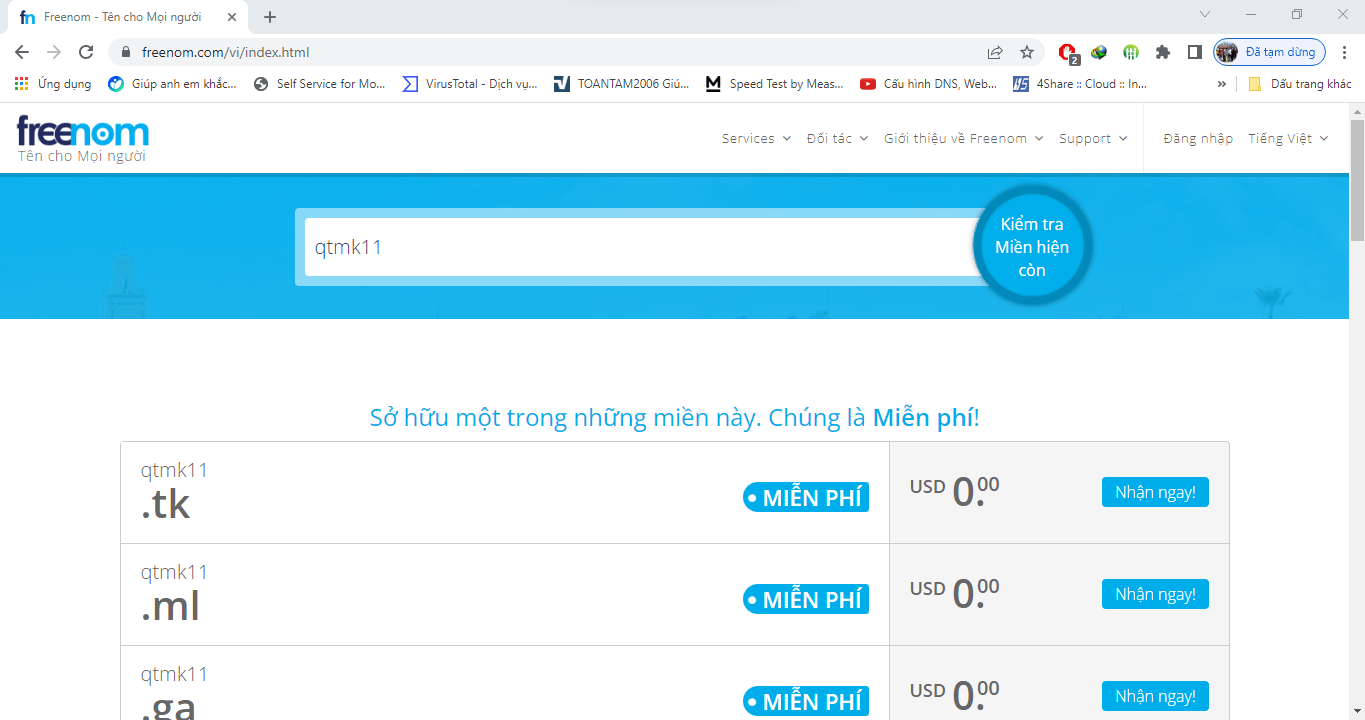Screen dimensions: 1365x720
Task: Click the scrollbar up arrow
Action: tap(1357, 110)
